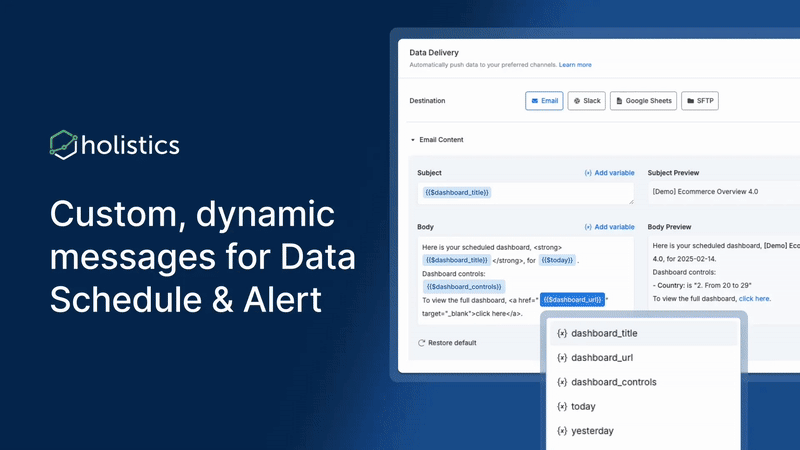This screenshot has width=800, height=450.
Task: Click the "Subject Preview" label
Action: 673,173
